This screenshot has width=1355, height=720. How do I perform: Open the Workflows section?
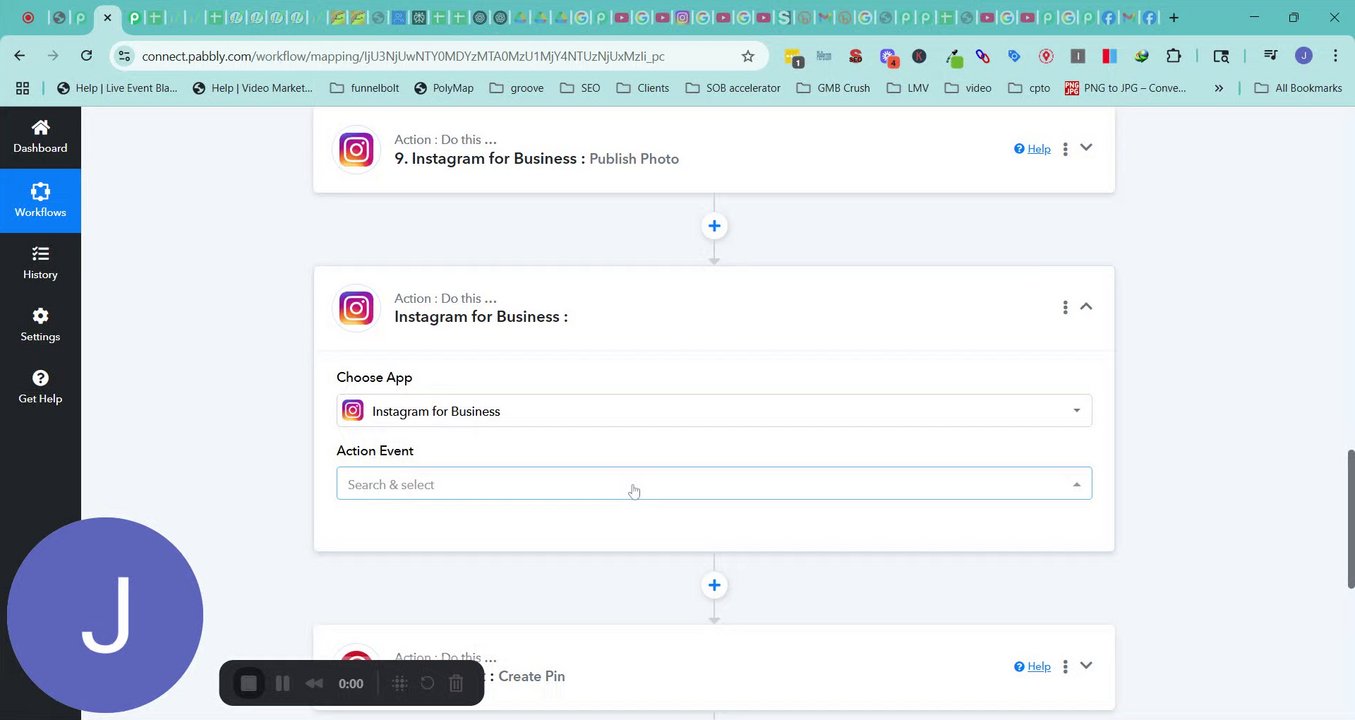(x=40, y=200)
